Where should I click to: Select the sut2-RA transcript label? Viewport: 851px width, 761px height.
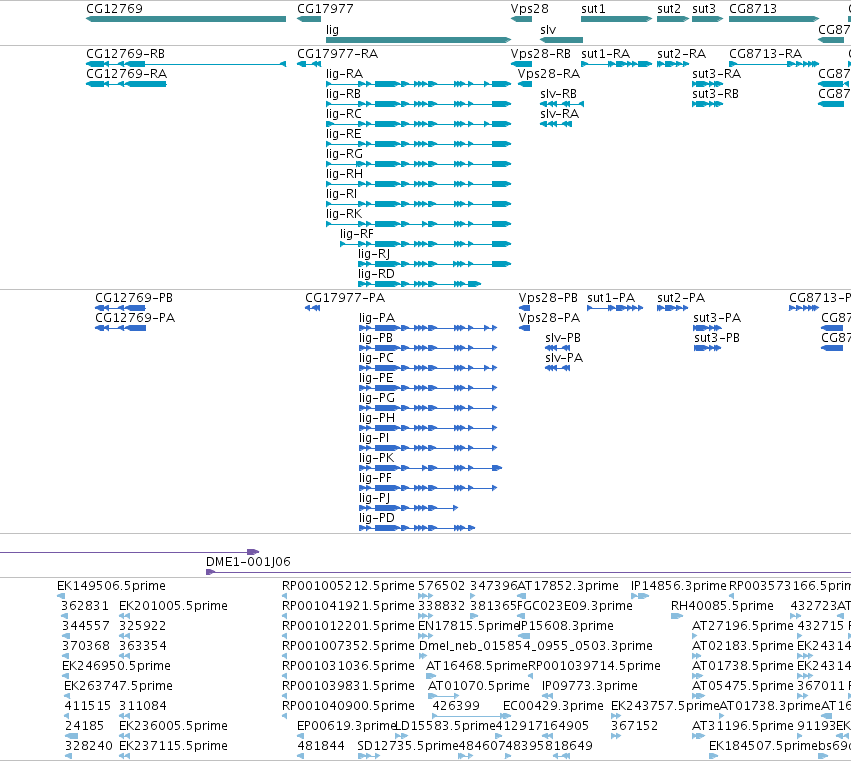pyautogui.click(x=682, y=54)
